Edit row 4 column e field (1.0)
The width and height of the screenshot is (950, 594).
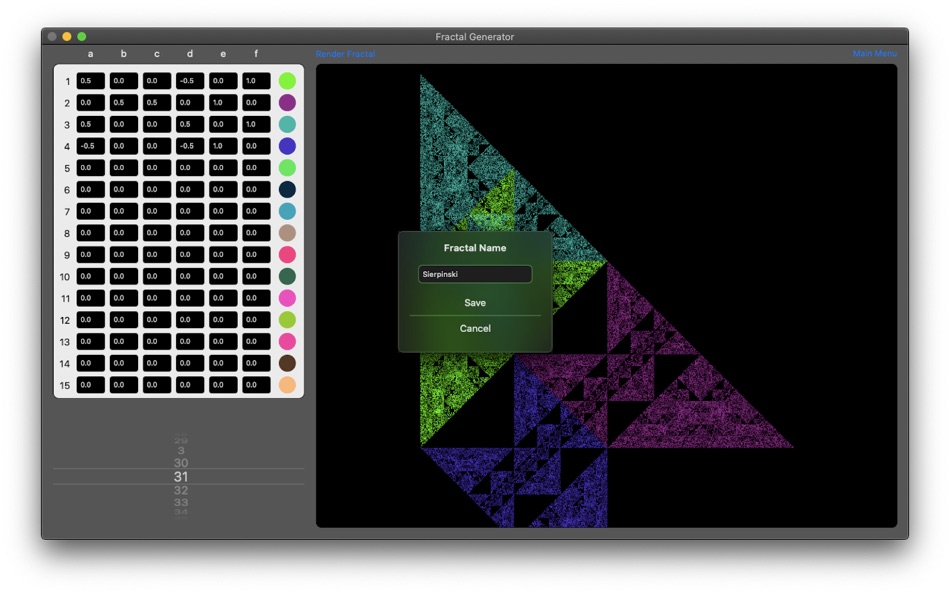(x=223, y=146)
